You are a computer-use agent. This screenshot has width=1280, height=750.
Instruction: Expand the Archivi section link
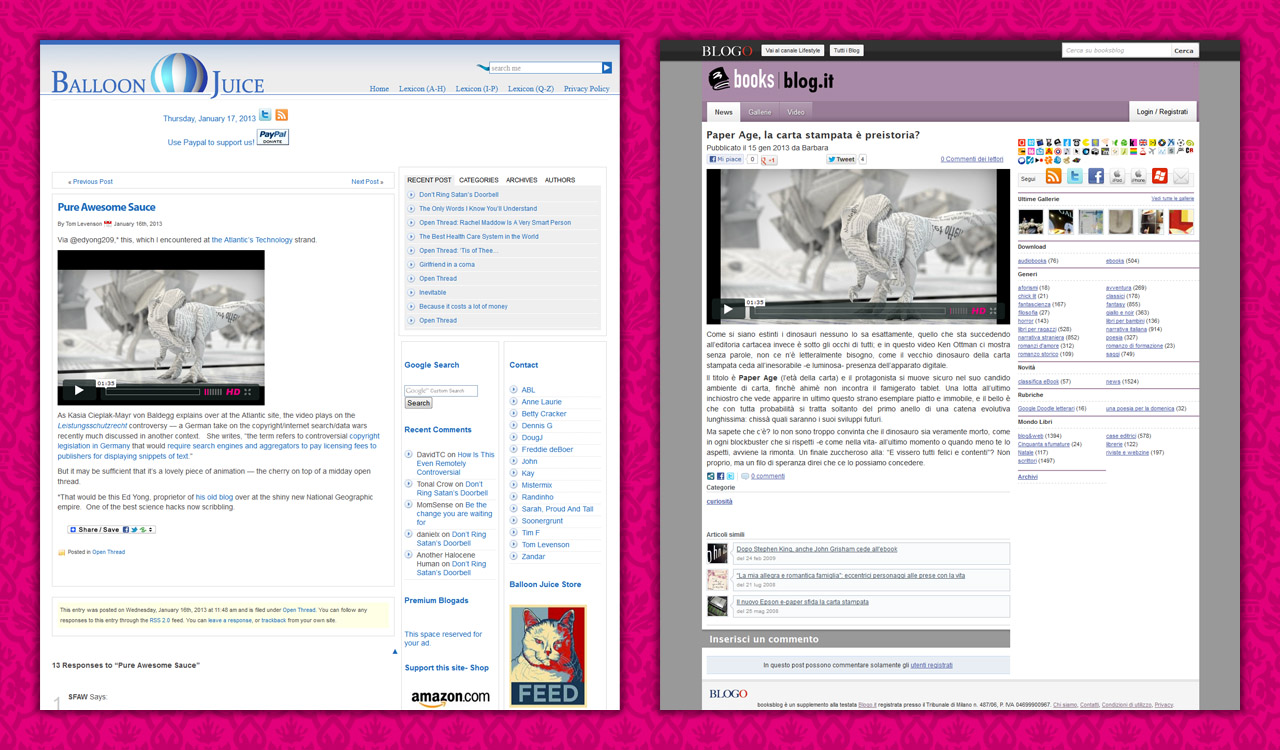coord(1027,477)
